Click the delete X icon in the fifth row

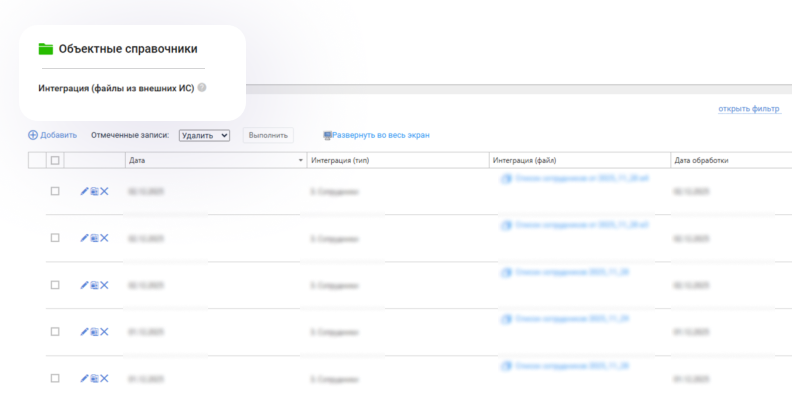pos(104,378)
